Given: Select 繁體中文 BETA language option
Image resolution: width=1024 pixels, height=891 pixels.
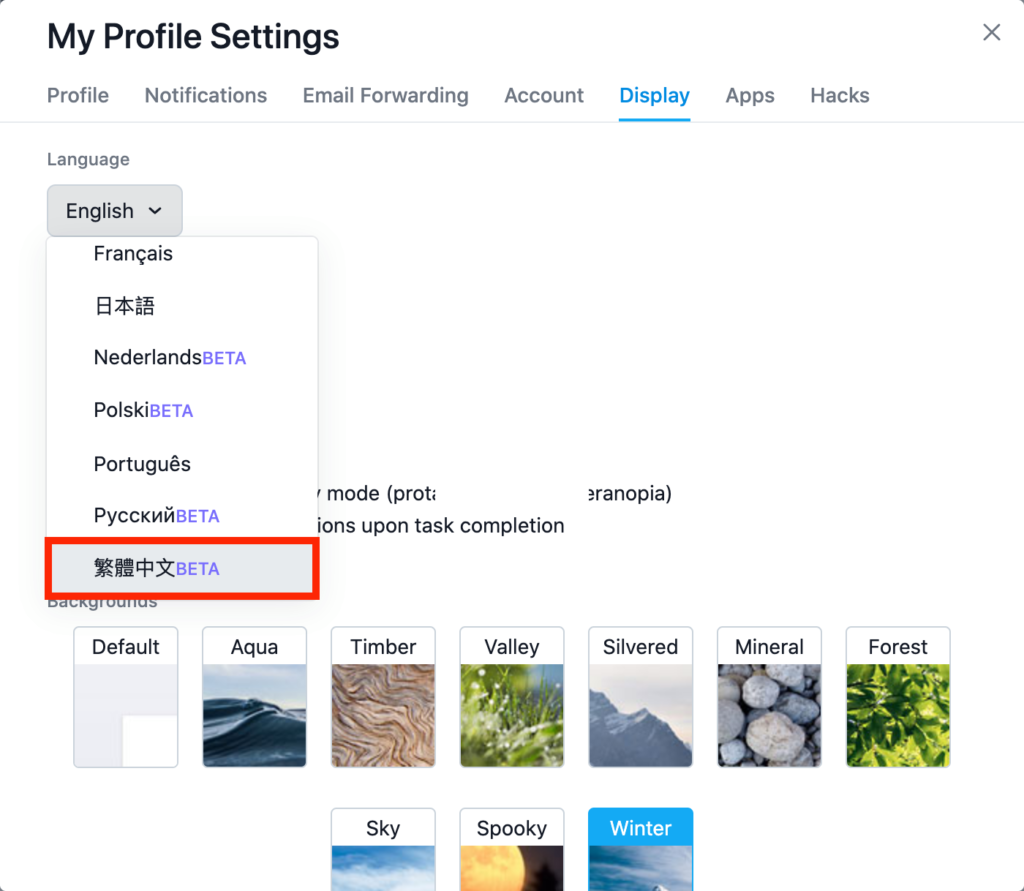Looking at the screenshot, I should (182, 568).
